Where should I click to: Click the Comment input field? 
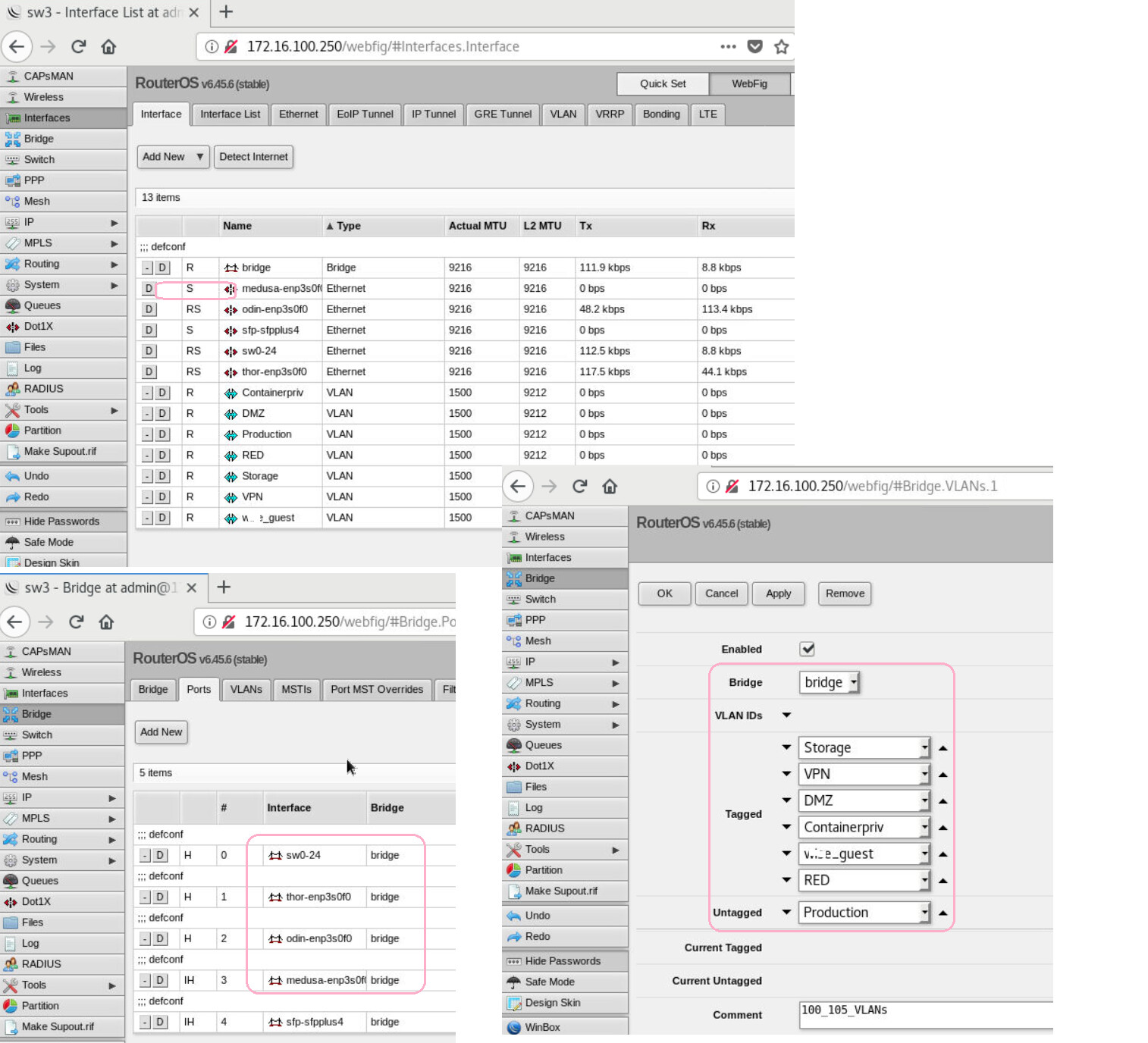(926, 1015)
